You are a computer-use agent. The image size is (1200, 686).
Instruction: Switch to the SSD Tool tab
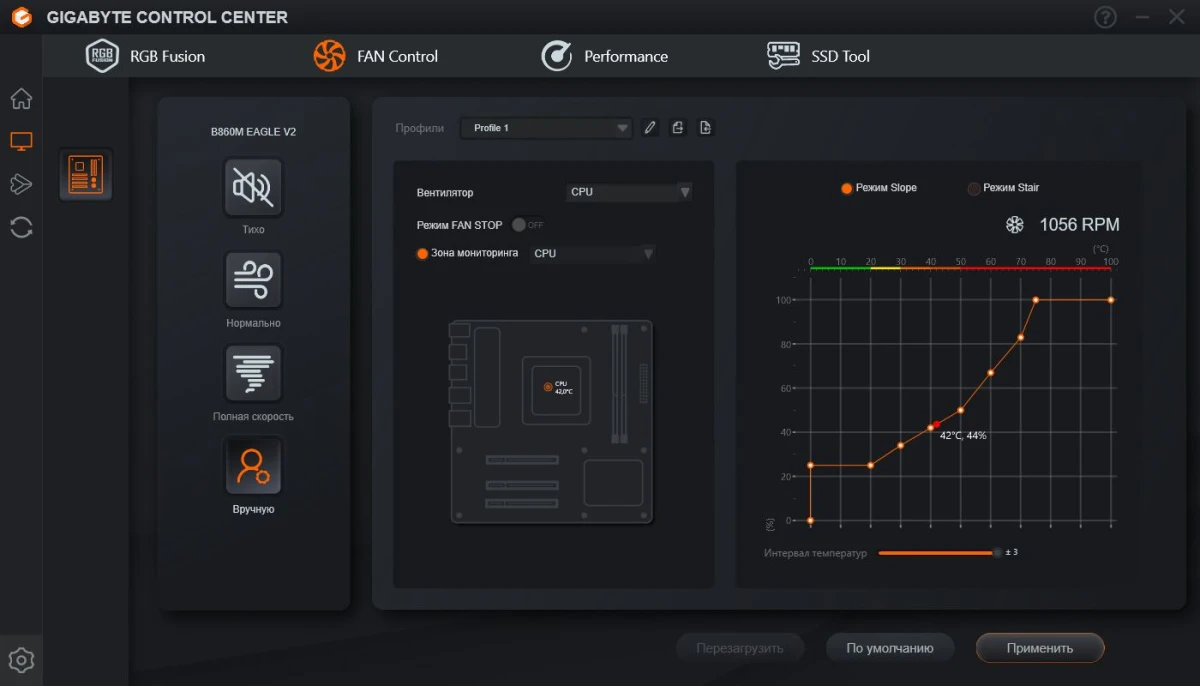click(x=819, y=56)
